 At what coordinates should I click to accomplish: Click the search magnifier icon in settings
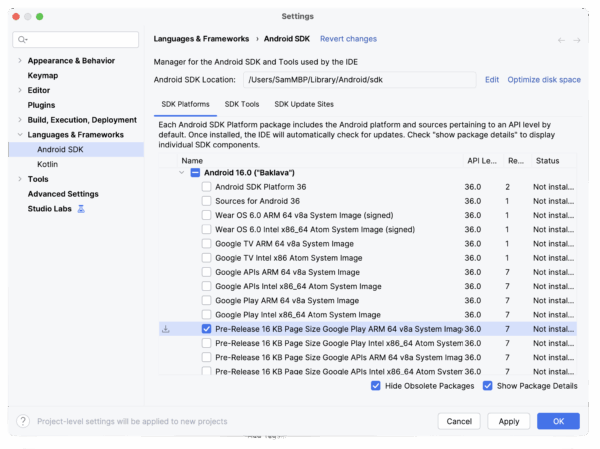[22, 39]
